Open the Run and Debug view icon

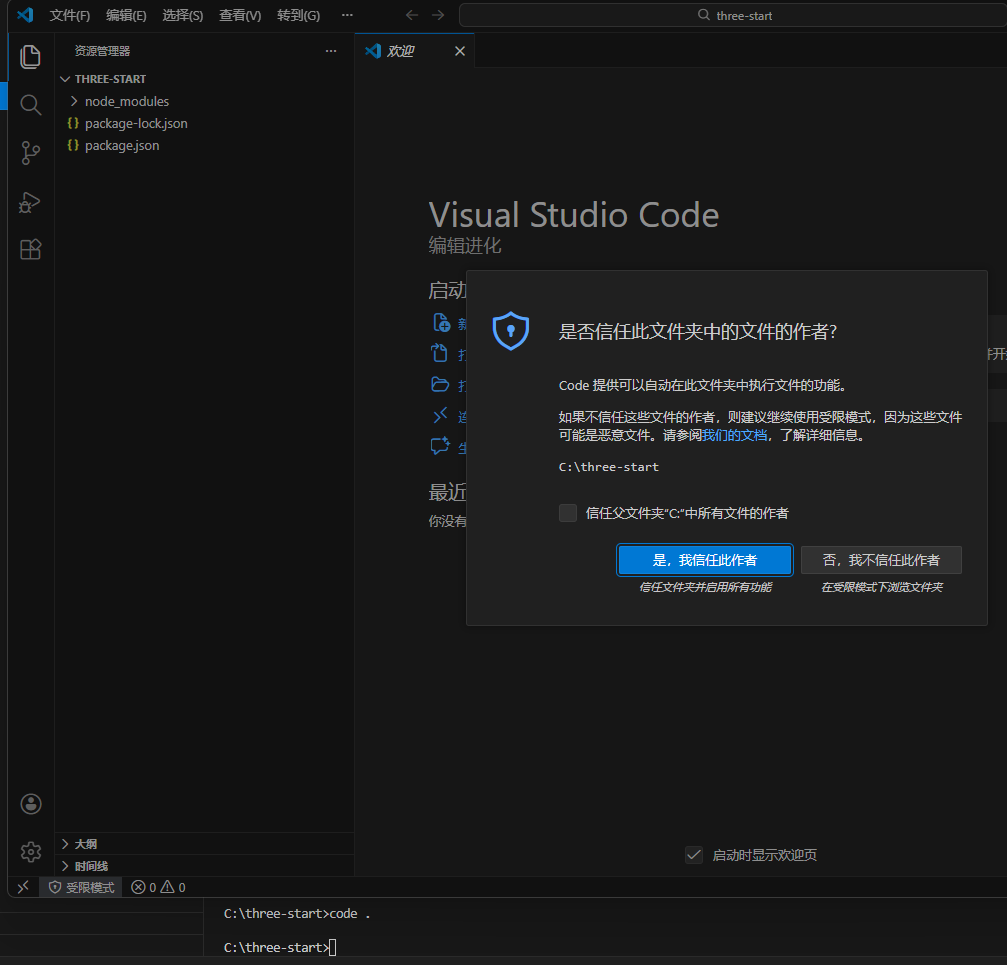30,202
